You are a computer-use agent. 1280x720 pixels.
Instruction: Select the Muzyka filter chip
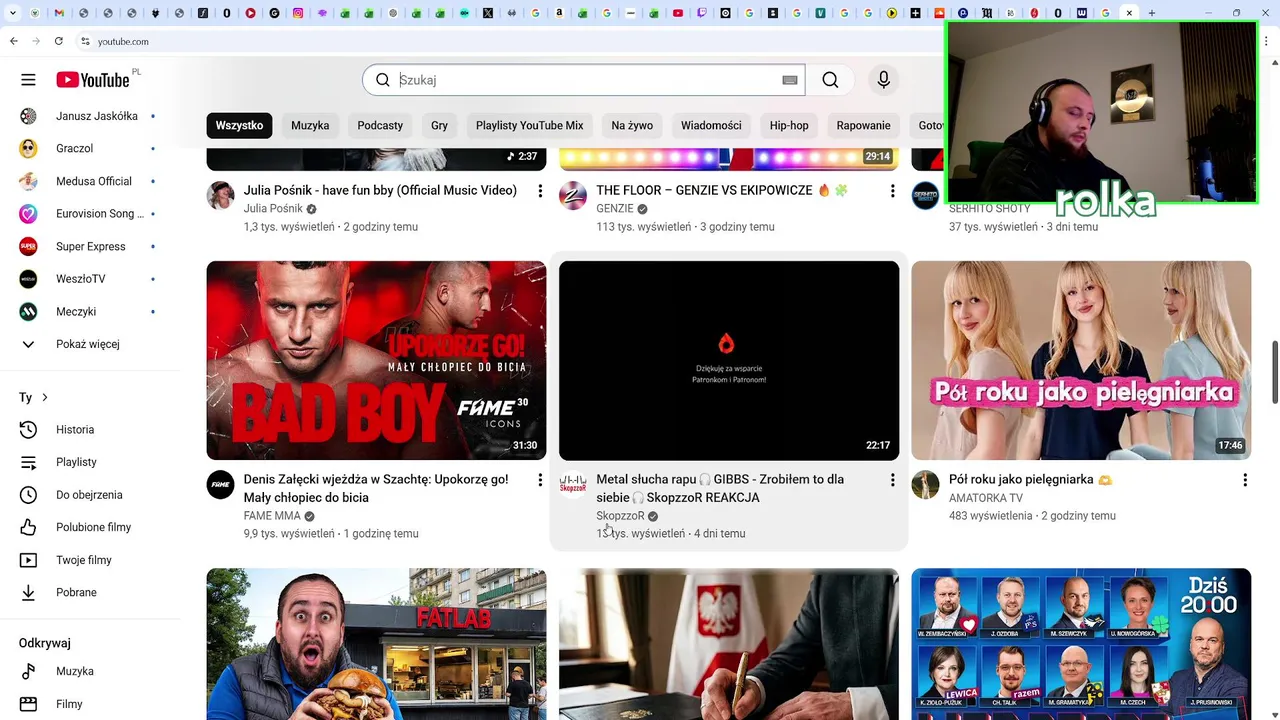pyautogui.click(x=310, y=126)
